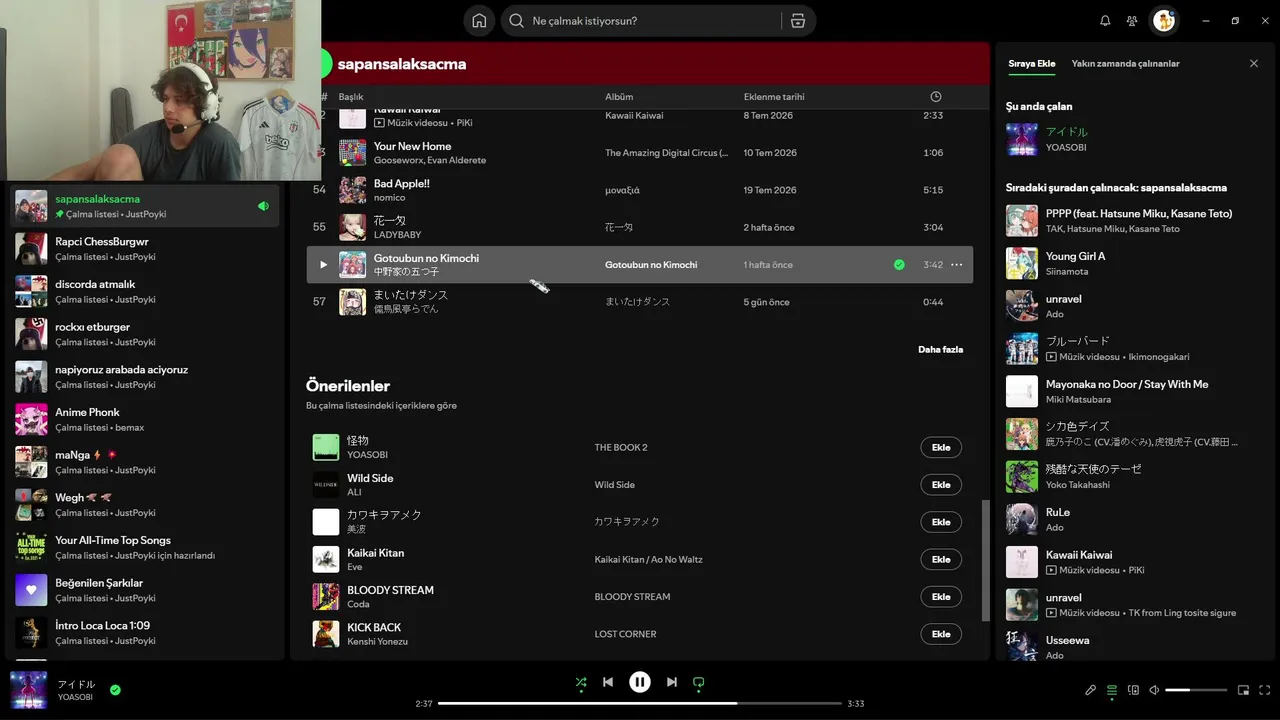Open Wegh playlist in library
The width and height of the screenshot is (1280, 720).
[145, 504]
